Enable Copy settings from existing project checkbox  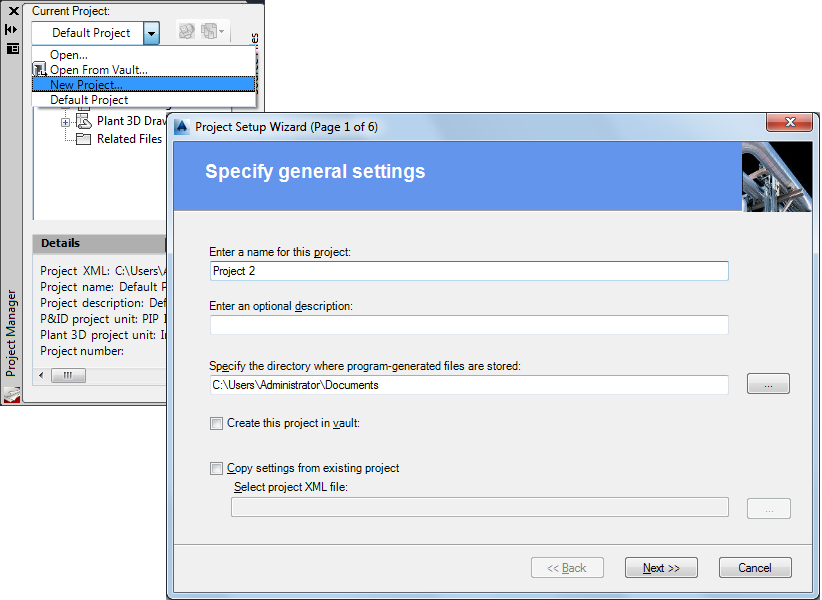[216, 468]
